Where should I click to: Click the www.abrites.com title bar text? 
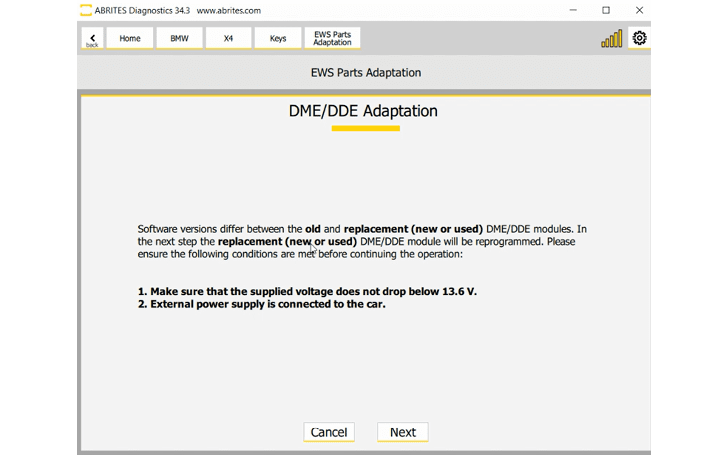228,10
